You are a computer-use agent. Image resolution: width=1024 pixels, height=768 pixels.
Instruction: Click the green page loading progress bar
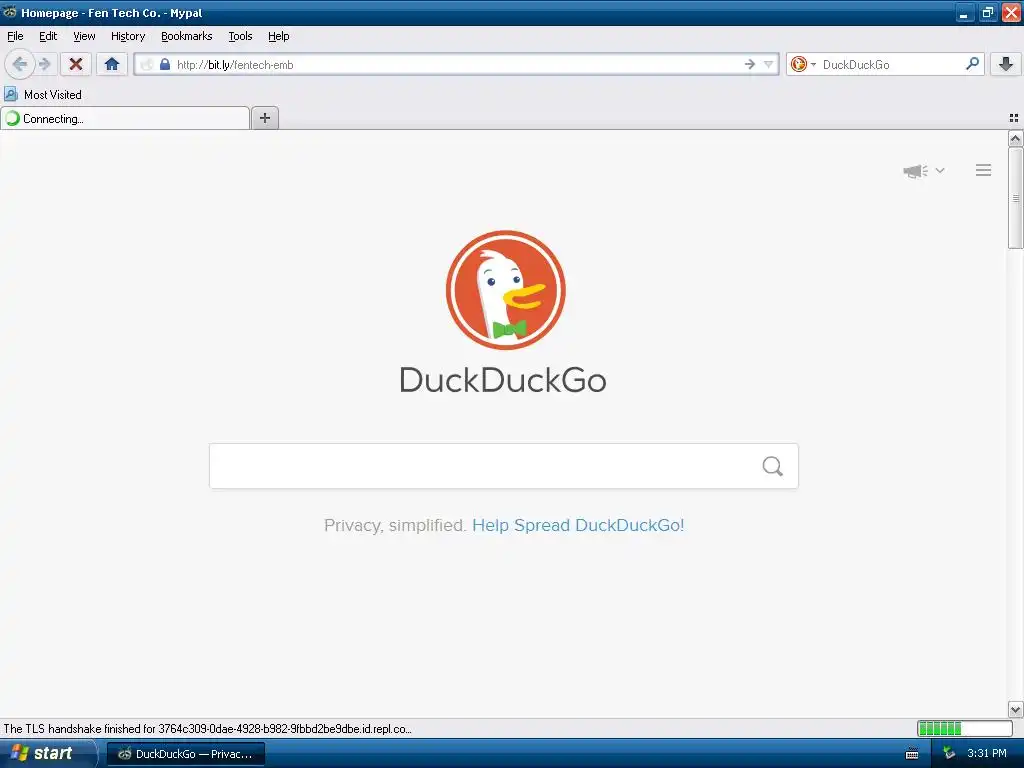965,728
